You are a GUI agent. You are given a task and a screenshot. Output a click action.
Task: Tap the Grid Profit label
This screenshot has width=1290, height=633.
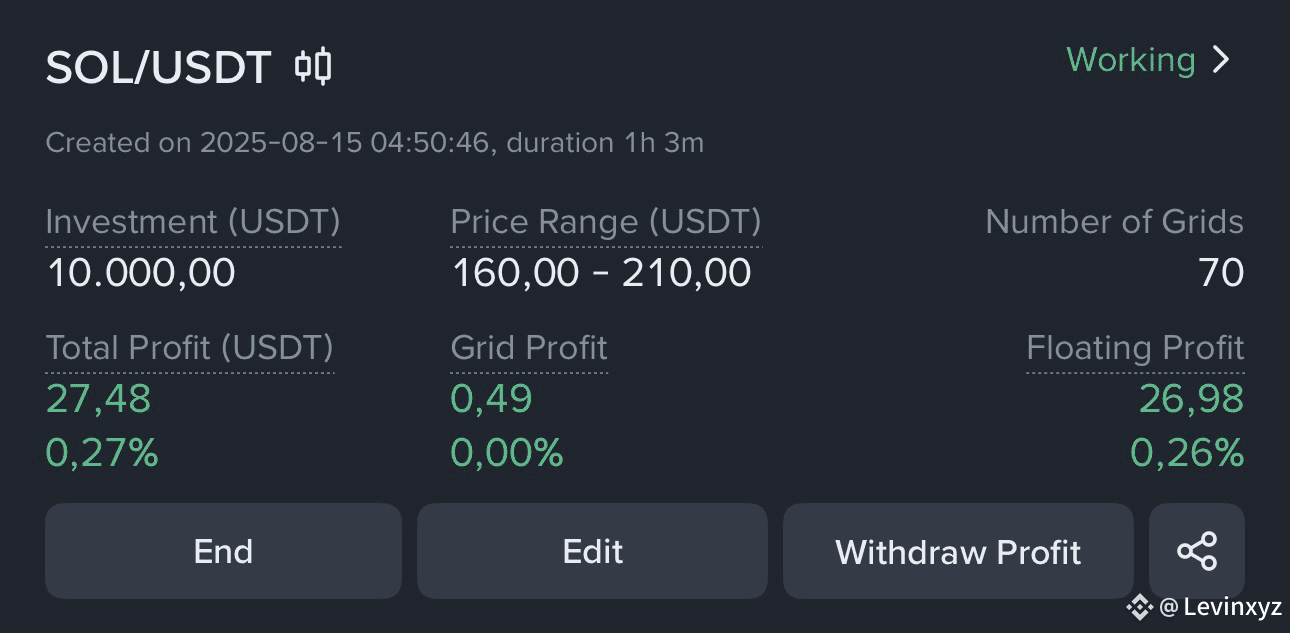coord(529,348)
